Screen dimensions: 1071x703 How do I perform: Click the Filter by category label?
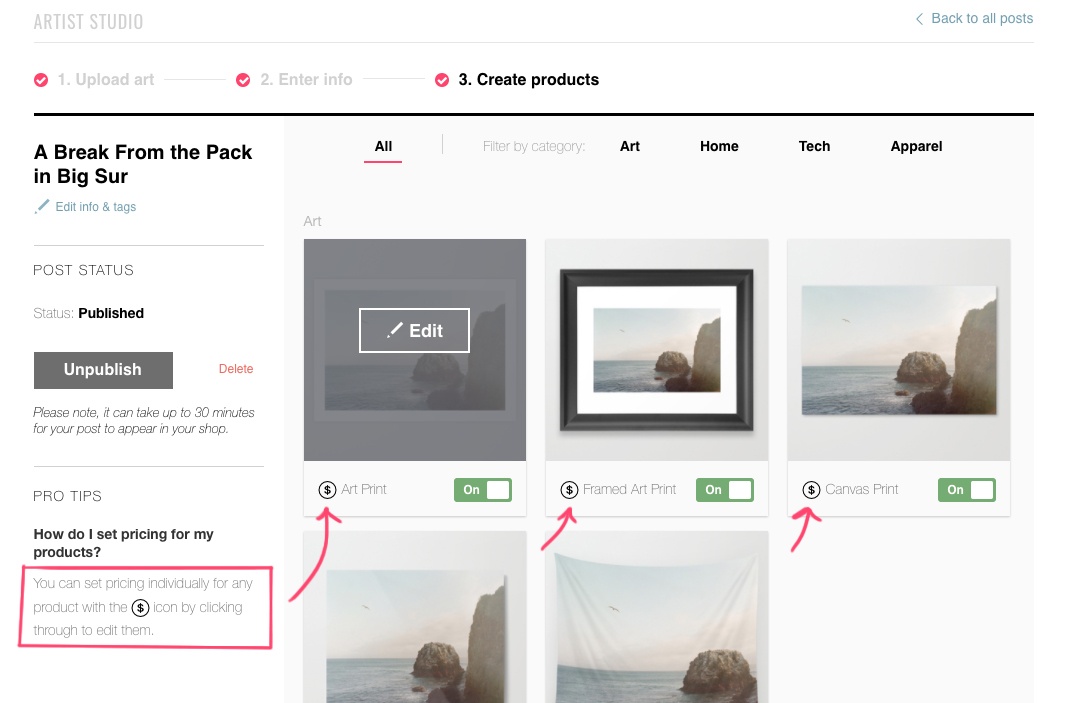coord(534,146)
